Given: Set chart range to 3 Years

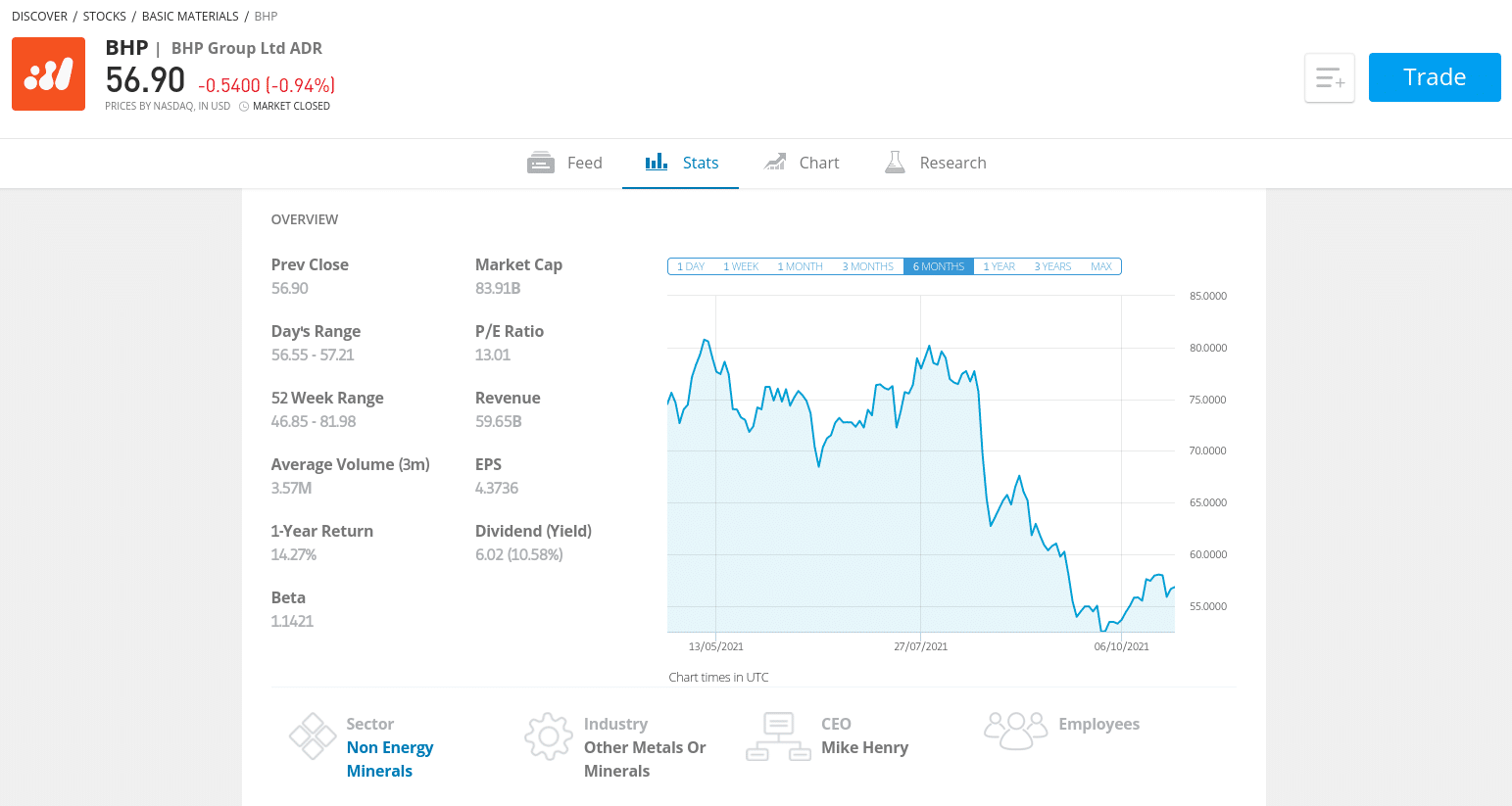Looking at the screenshot, I should tap(1052, 266).
